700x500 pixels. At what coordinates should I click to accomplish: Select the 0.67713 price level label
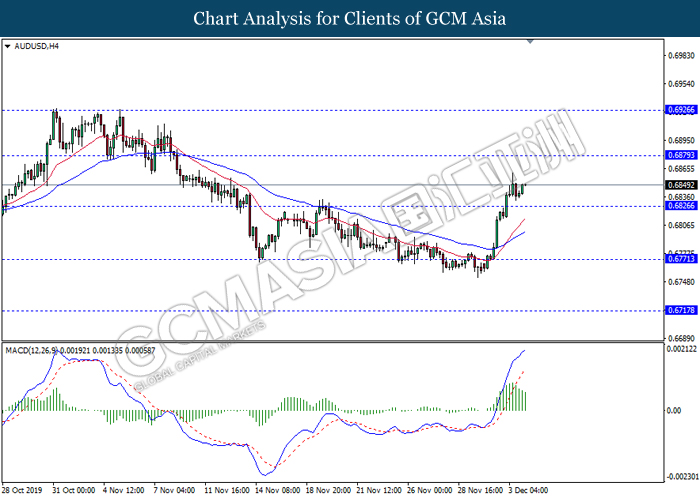681,259
